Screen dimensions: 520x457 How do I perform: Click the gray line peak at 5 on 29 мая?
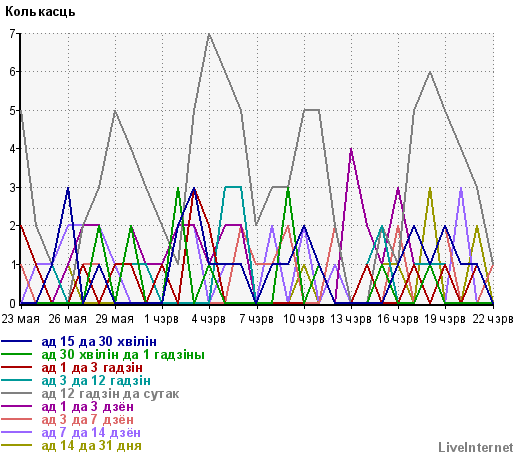tap(115, 111)
